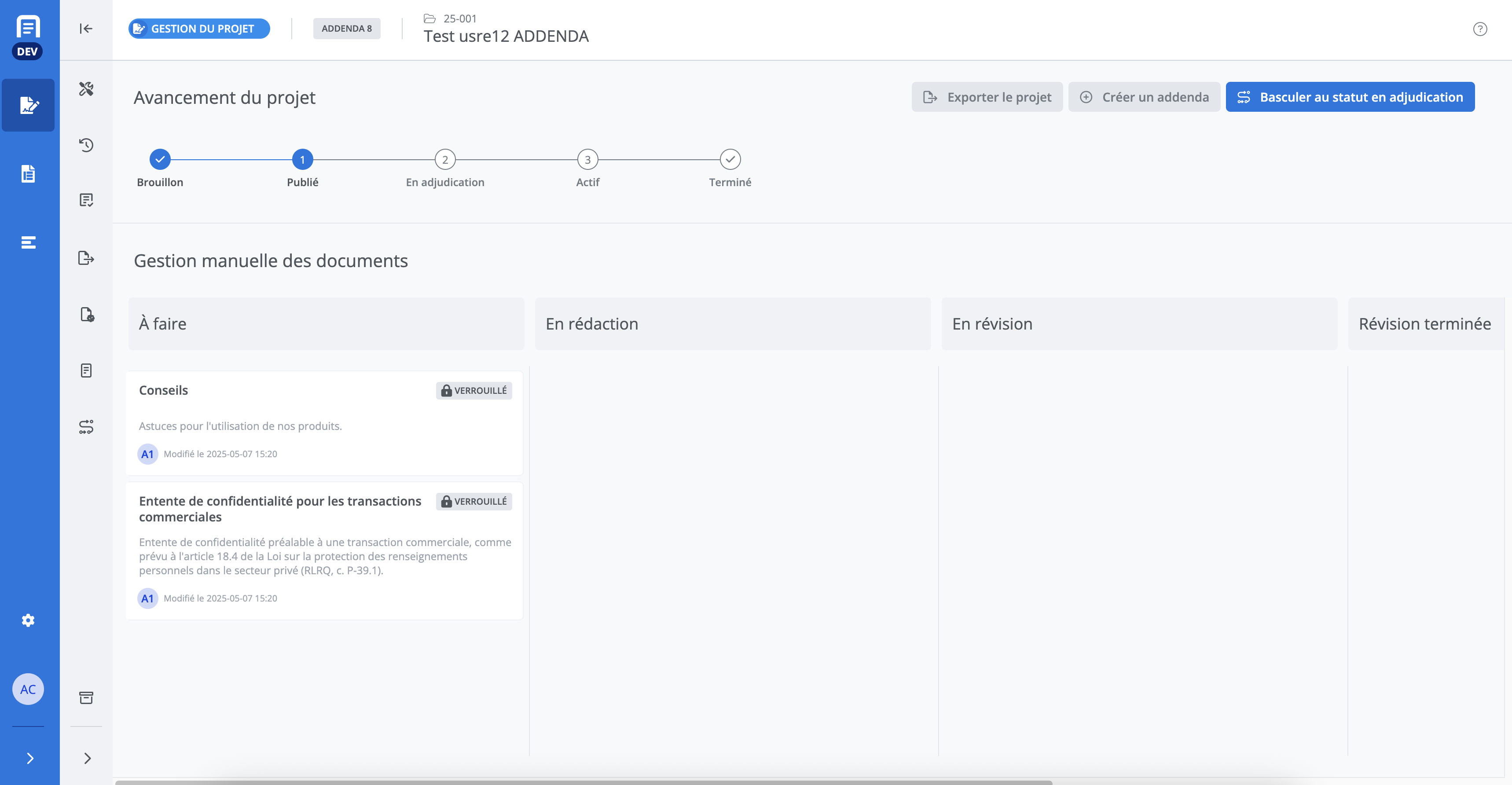
Task: Click Basculer au statut en adjudication button
Action: [1350, 97]
